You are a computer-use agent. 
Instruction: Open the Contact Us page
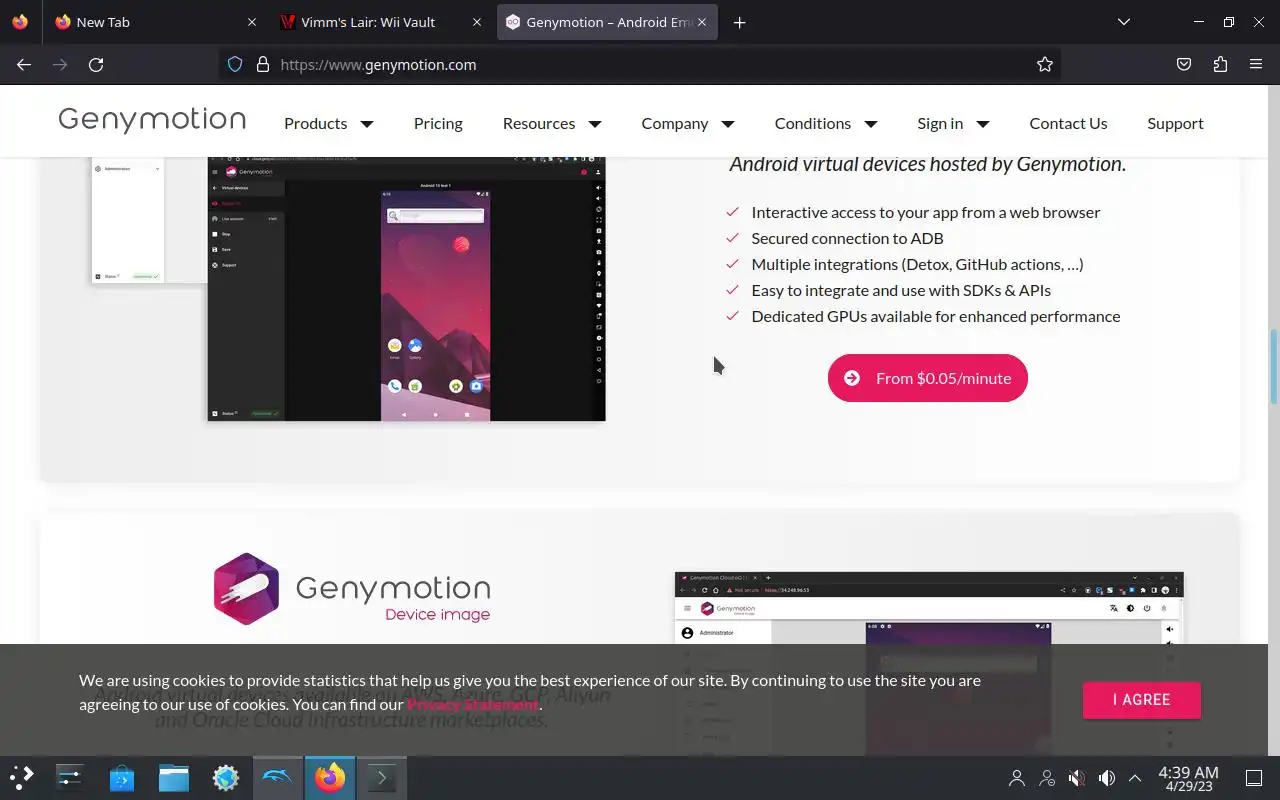pyautogui.click(x=1068, y=123)
